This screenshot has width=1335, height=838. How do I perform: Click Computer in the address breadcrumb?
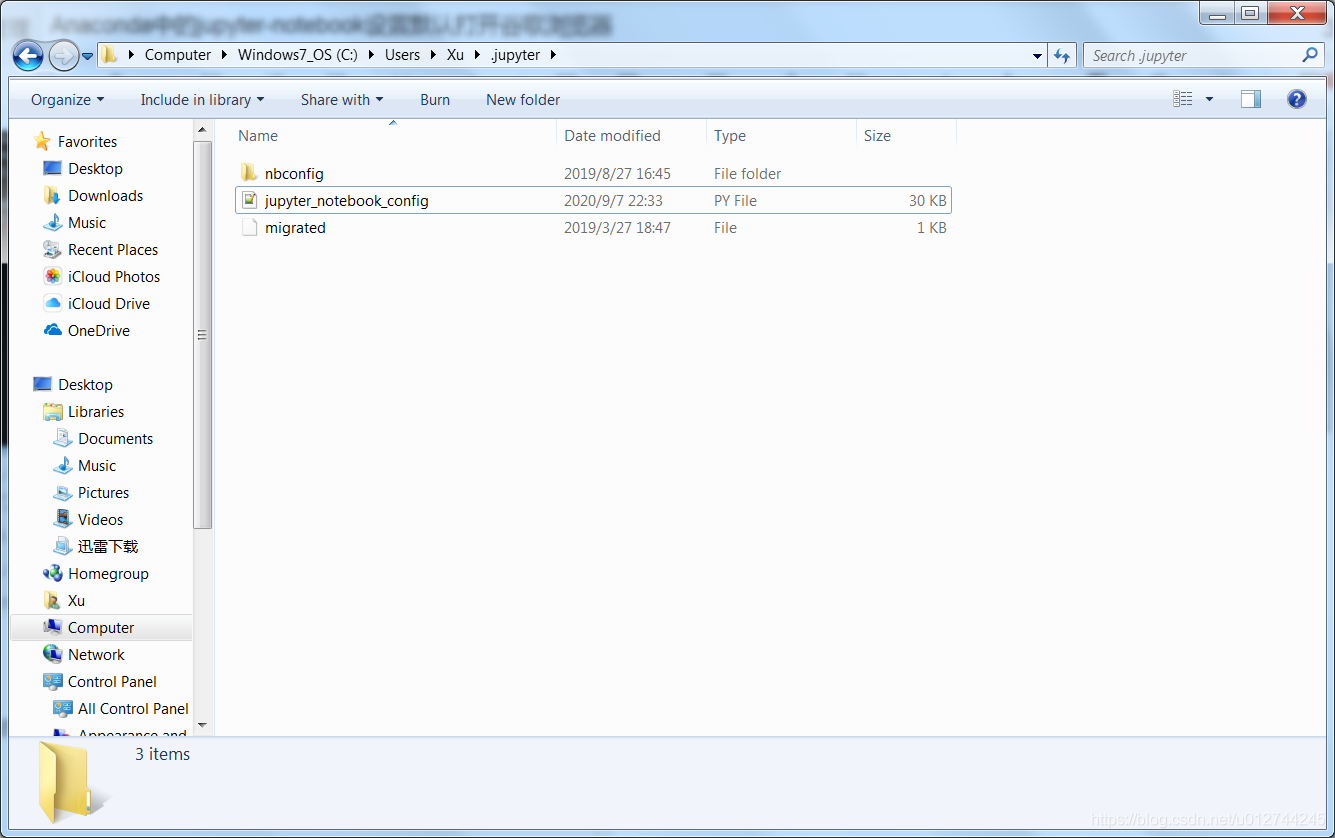point(178,55)
